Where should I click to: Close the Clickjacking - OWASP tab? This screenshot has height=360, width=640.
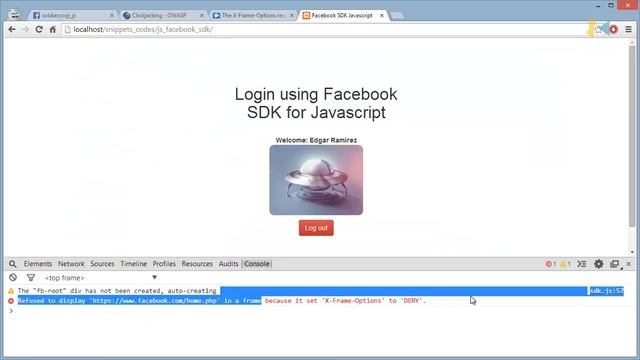202,15
